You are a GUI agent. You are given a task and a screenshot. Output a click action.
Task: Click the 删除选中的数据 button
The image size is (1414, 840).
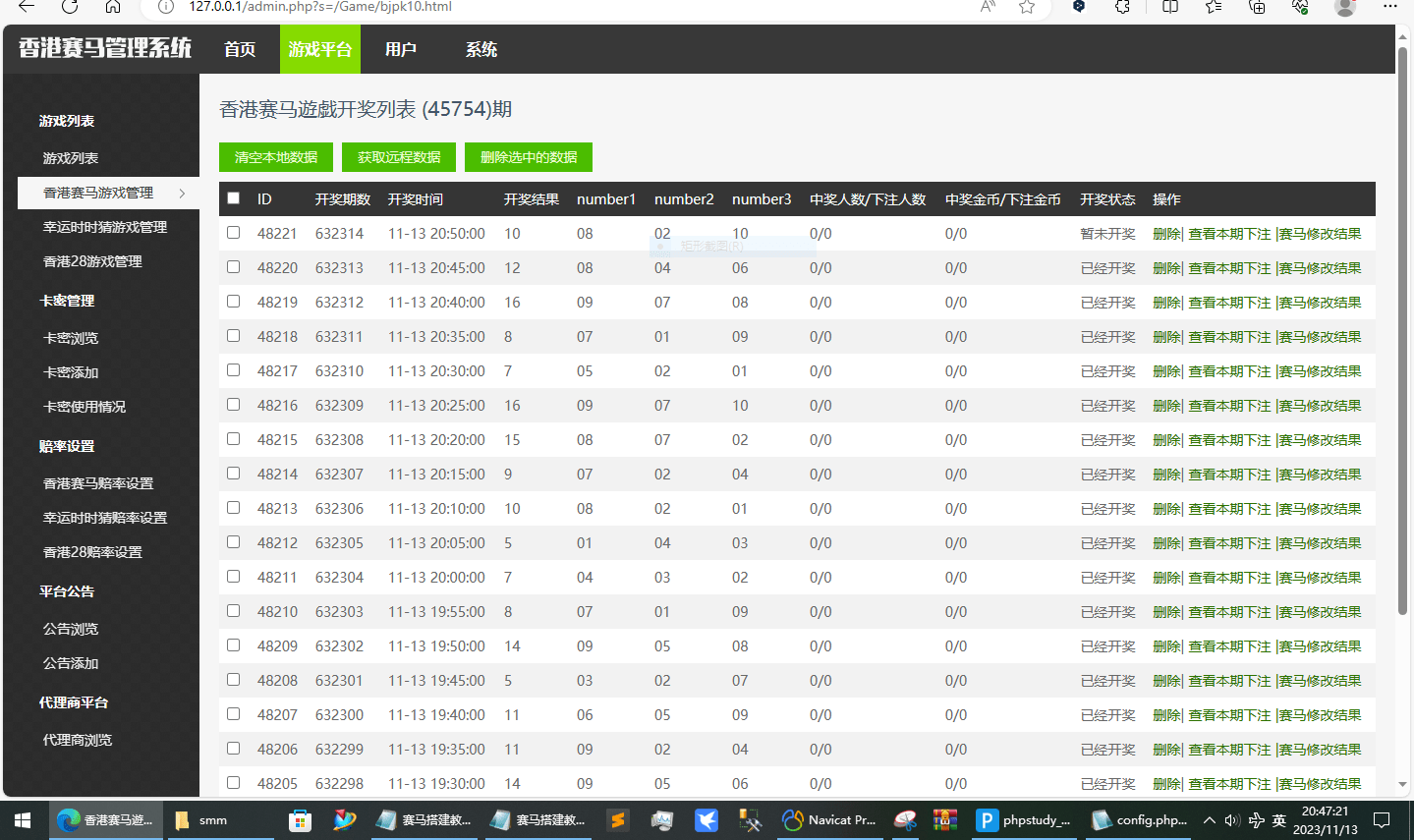pos(529,157)
